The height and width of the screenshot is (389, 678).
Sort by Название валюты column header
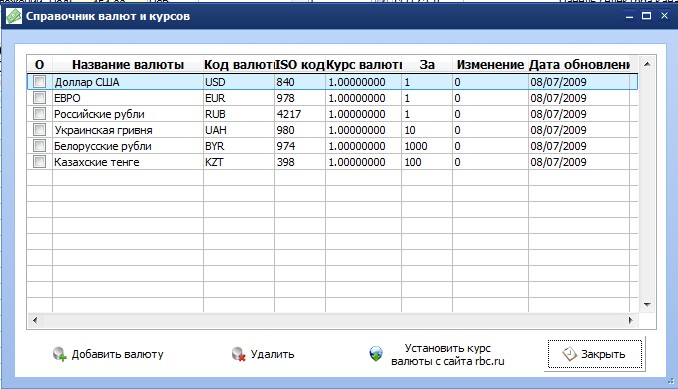[x=128, y=65]
